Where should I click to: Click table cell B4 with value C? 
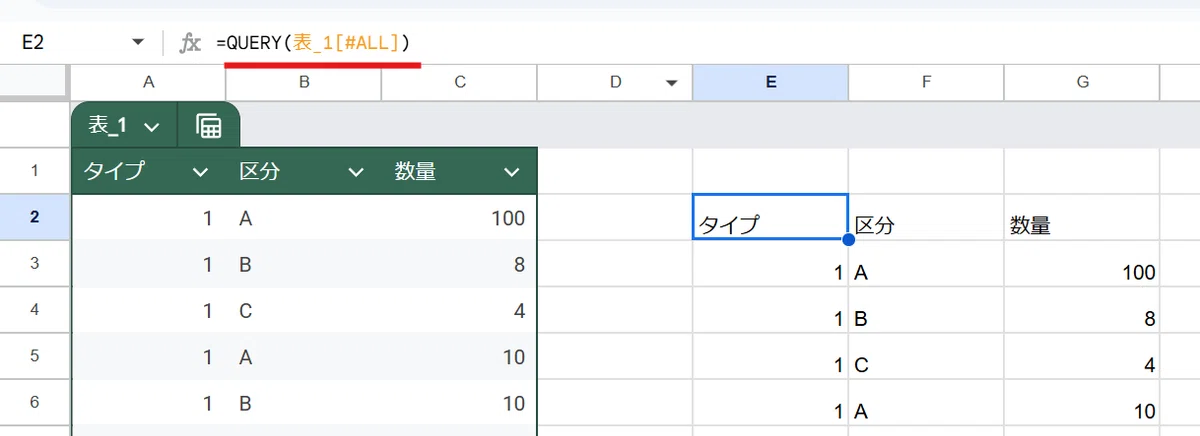click(304, 310)
